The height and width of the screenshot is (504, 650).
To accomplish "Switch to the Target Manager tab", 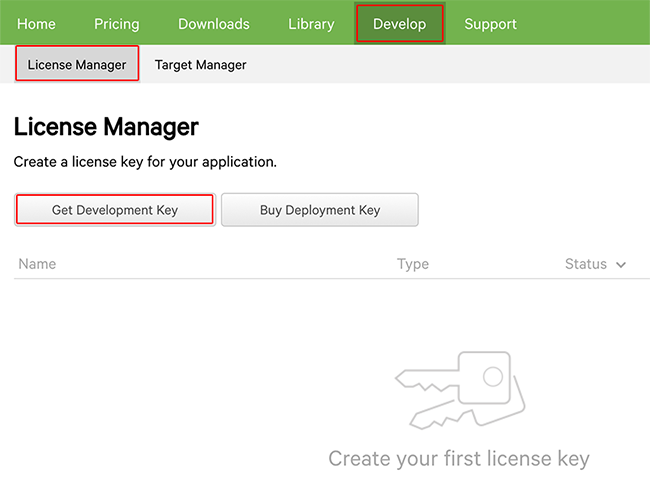I will [200, 65].
